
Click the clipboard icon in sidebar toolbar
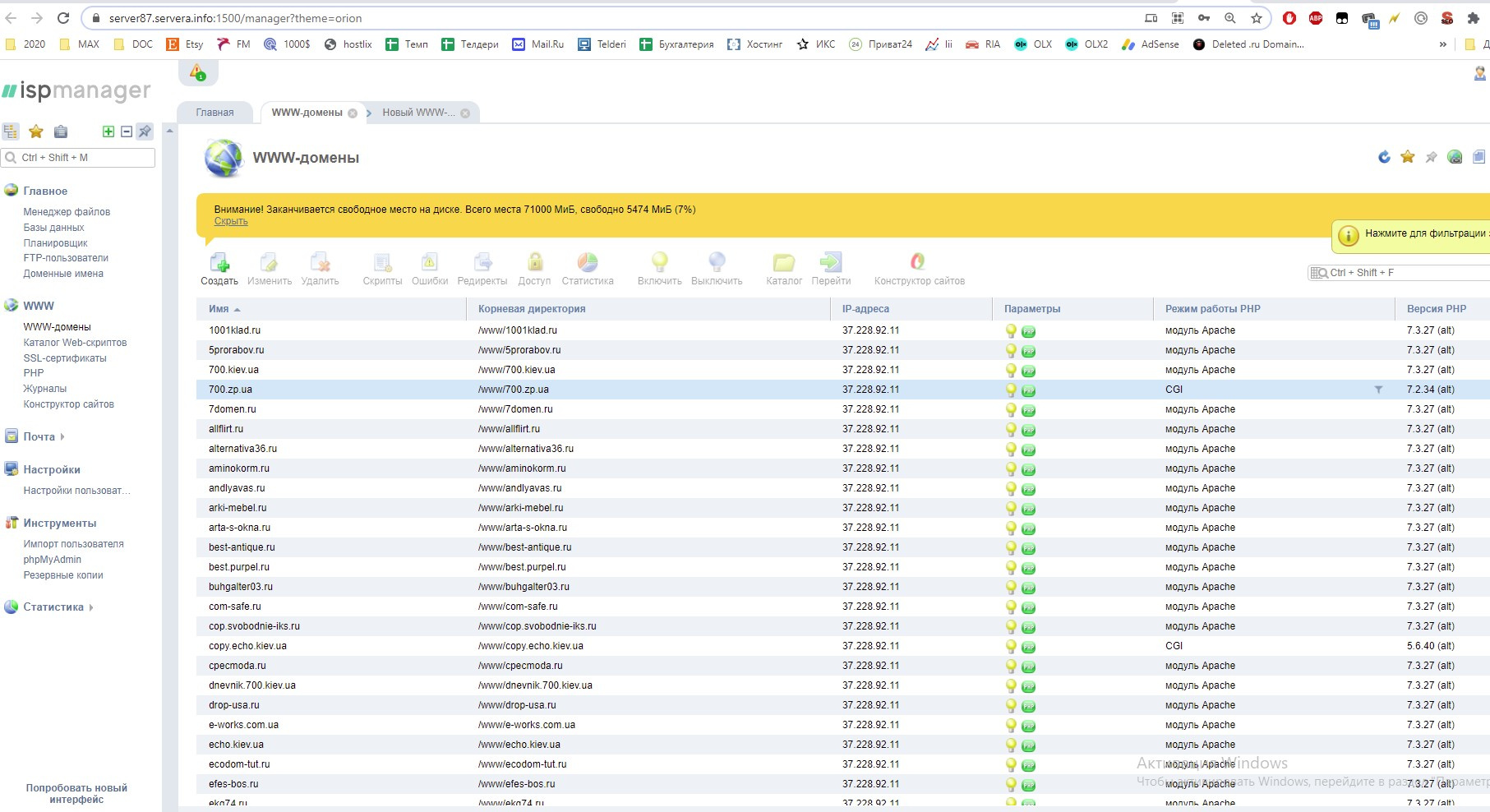pyautogui.click(x=61, y=131)
